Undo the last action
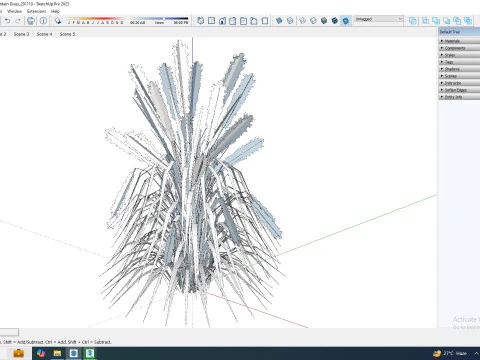 (x=7, y=21)
